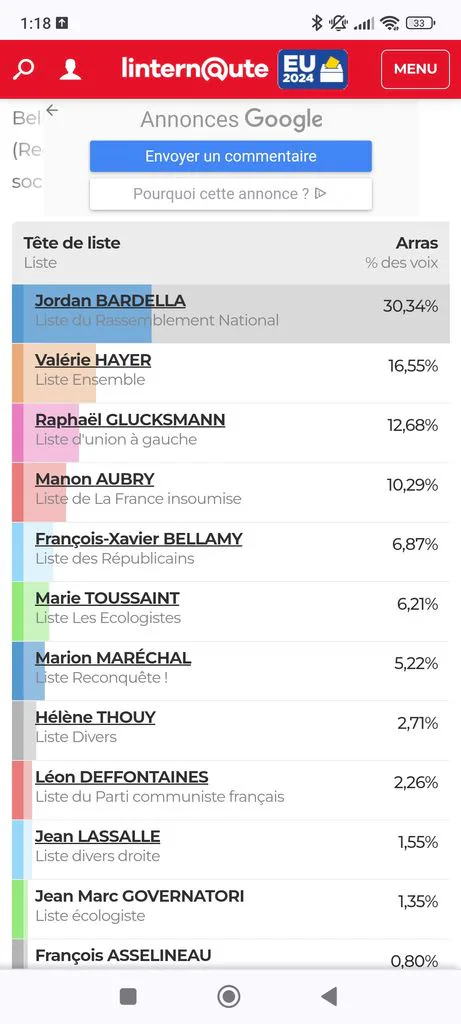Tap the Wi-Fi status bar icon

click(390, 24)
